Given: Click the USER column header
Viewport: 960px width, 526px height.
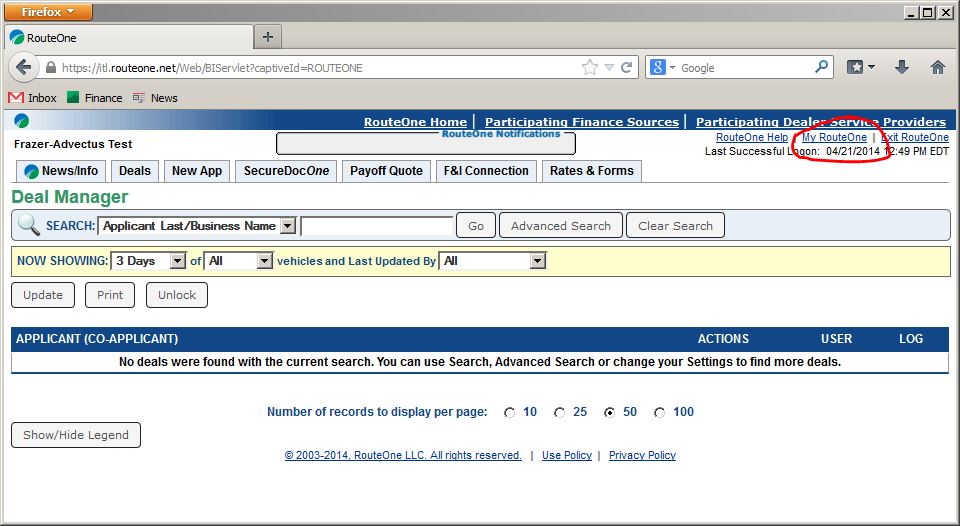Looking at the screenshot, I should [x=836, y=339].
